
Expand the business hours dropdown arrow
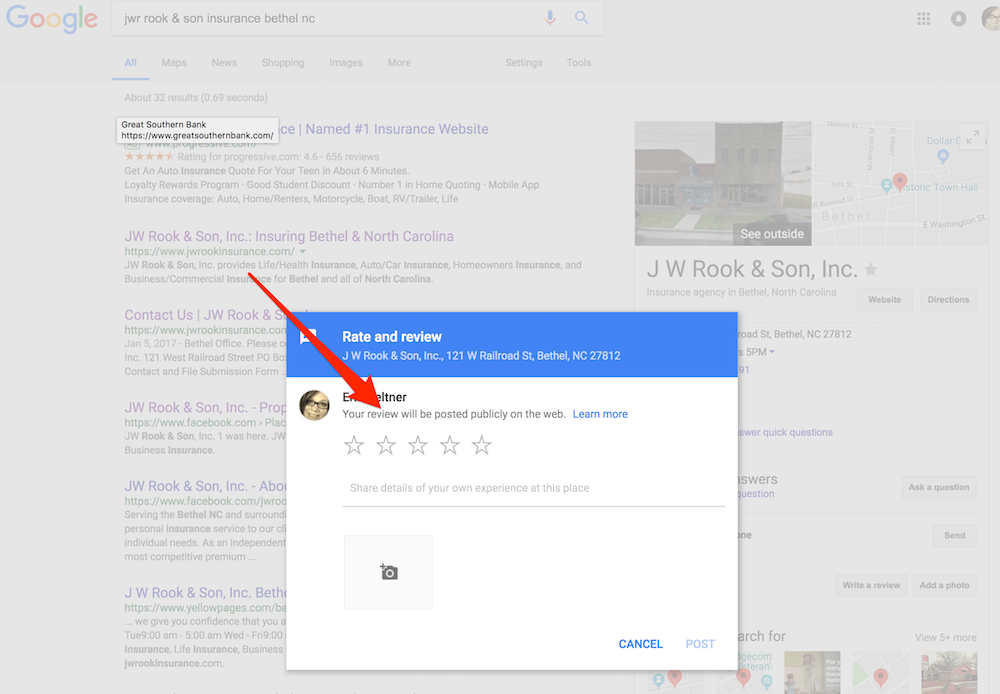pyautogui.click(x=772, y=352)
